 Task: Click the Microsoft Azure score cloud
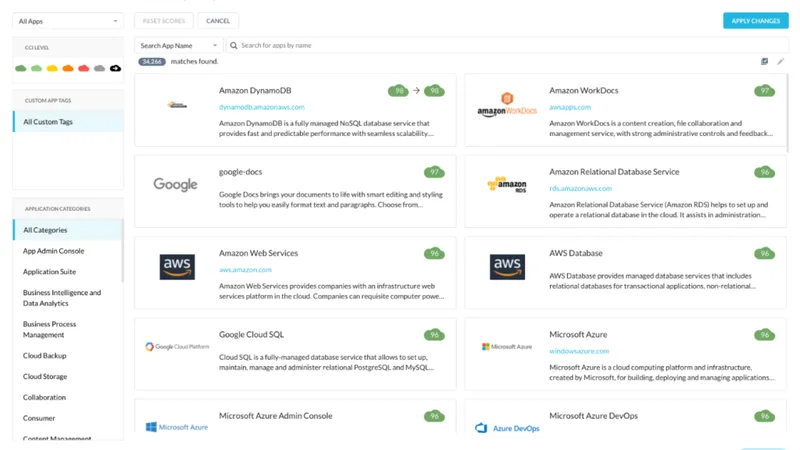(764, 335)
